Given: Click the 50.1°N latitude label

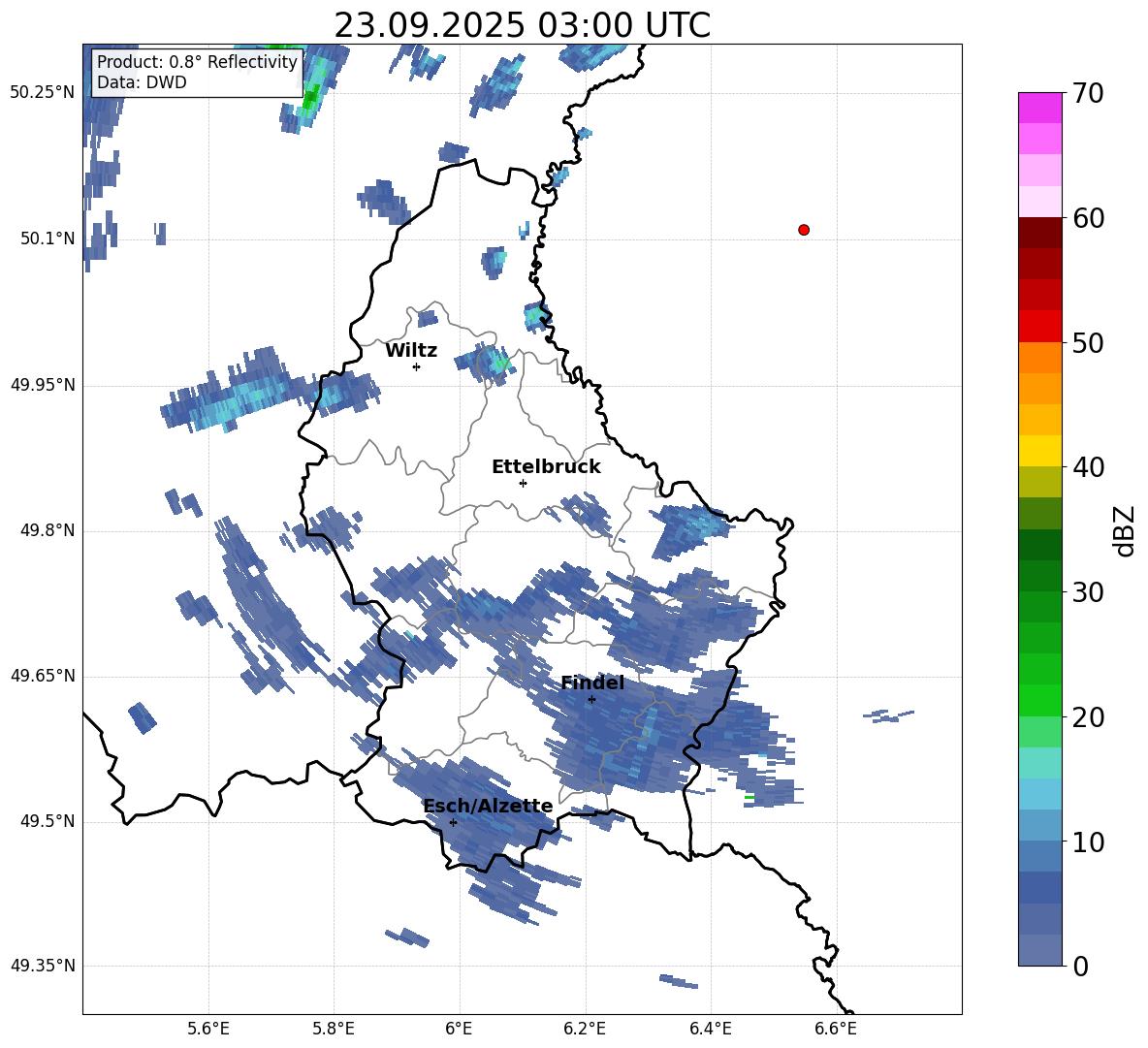Looking at the screenshot, I should point(48,238).
